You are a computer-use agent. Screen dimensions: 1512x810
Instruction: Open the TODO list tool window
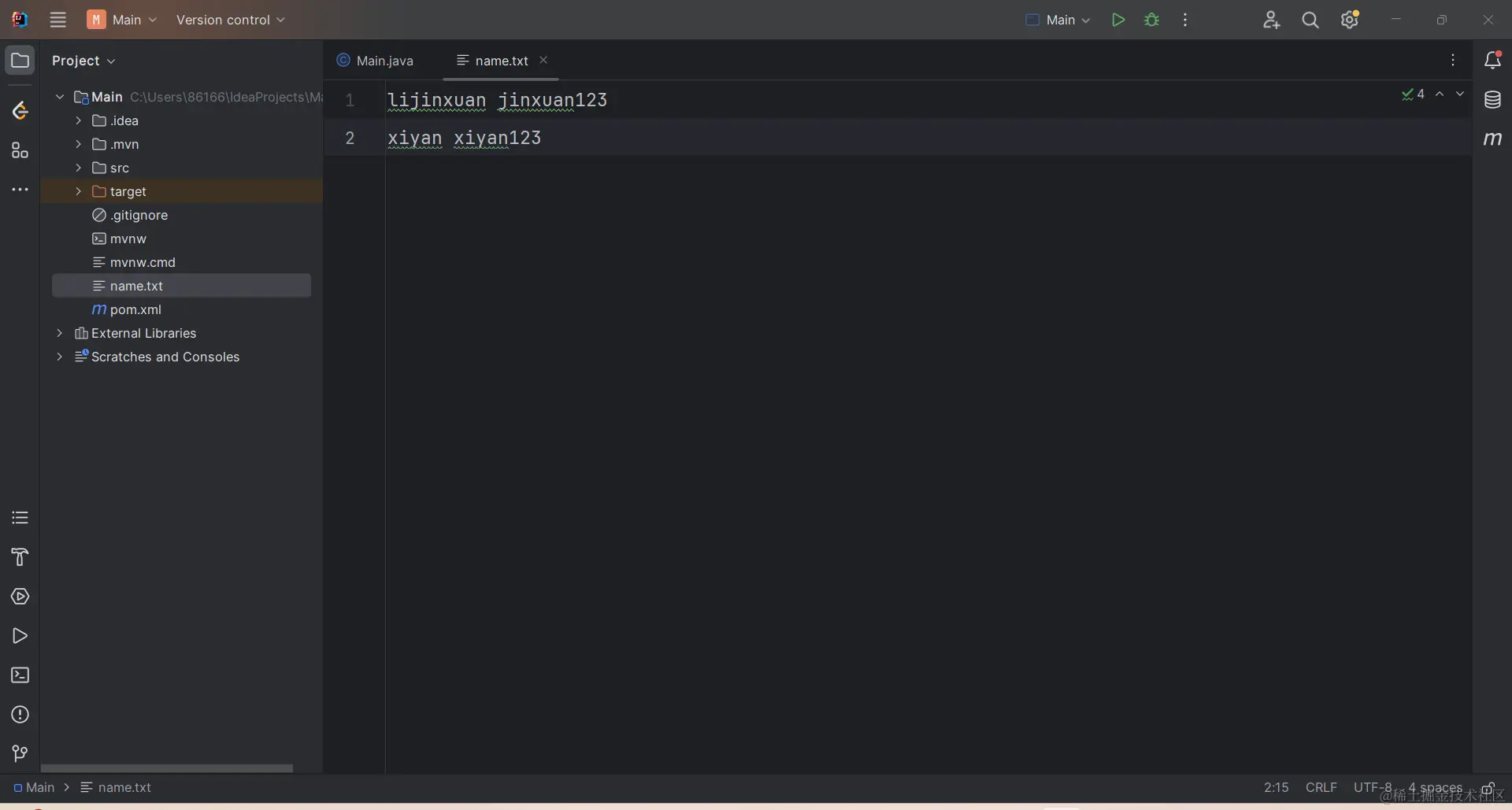pos(20,518)
